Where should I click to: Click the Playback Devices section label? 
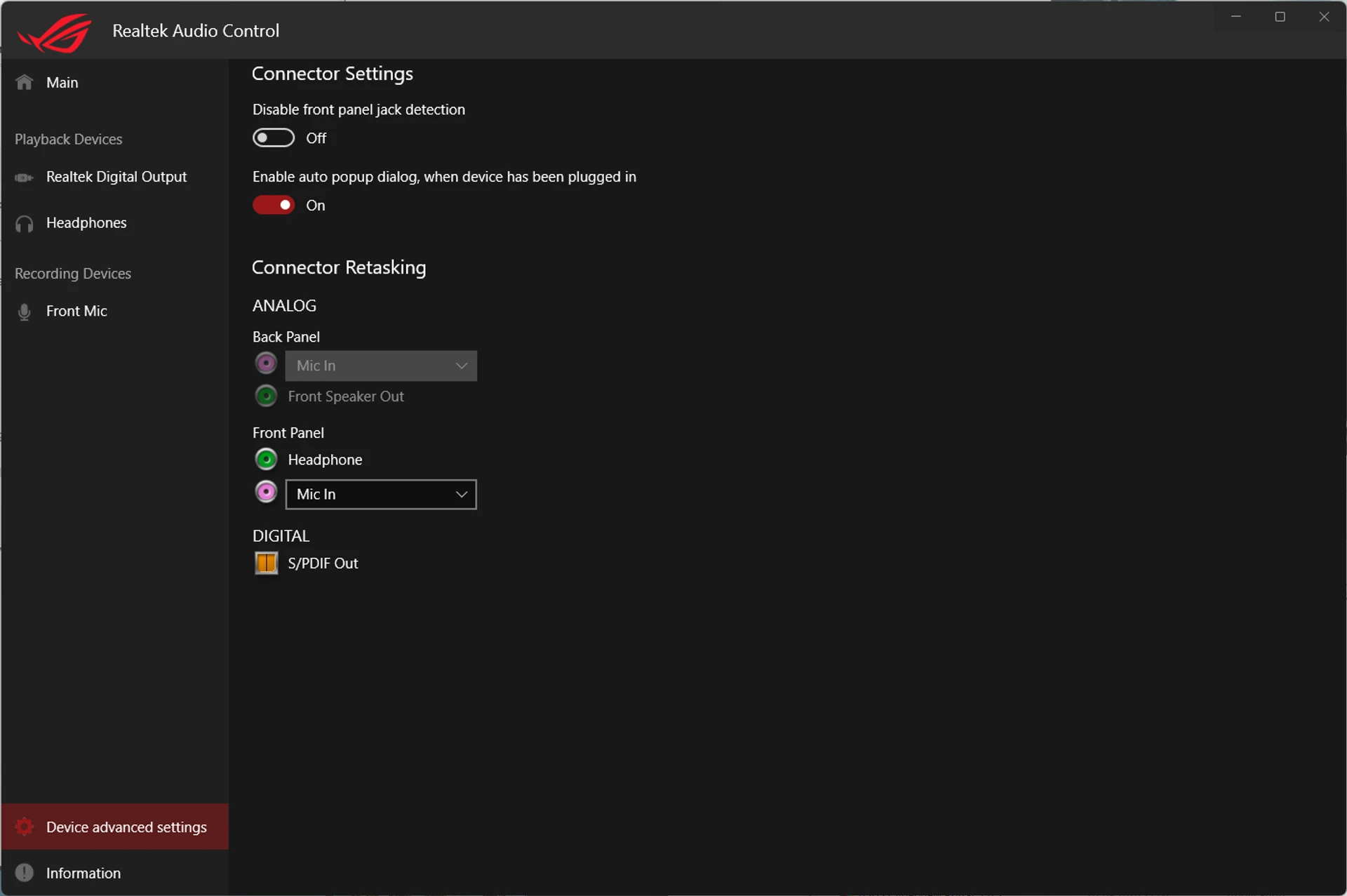(69, 139)
